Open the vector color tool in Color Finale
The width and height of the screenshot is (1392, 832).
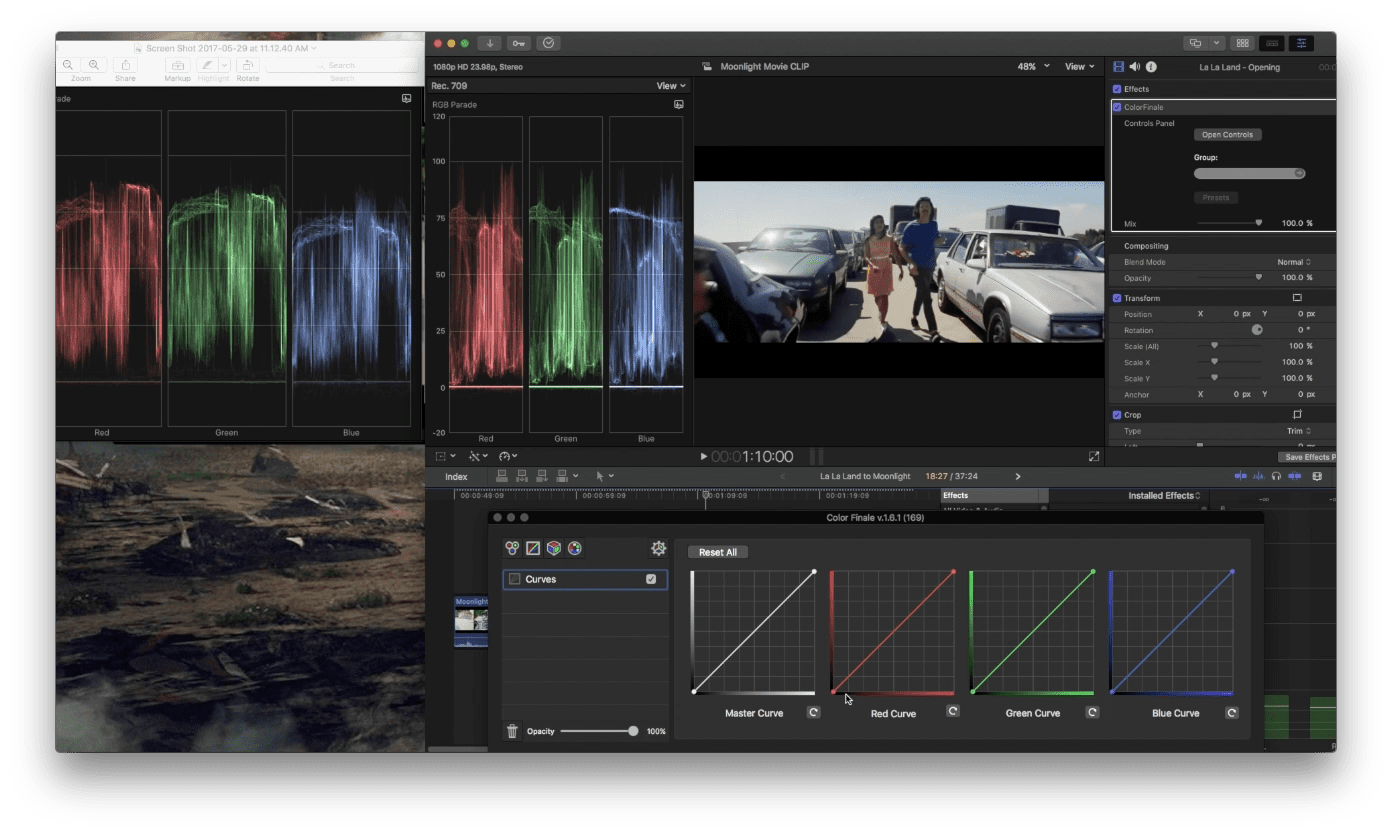(x=576, y=548)
